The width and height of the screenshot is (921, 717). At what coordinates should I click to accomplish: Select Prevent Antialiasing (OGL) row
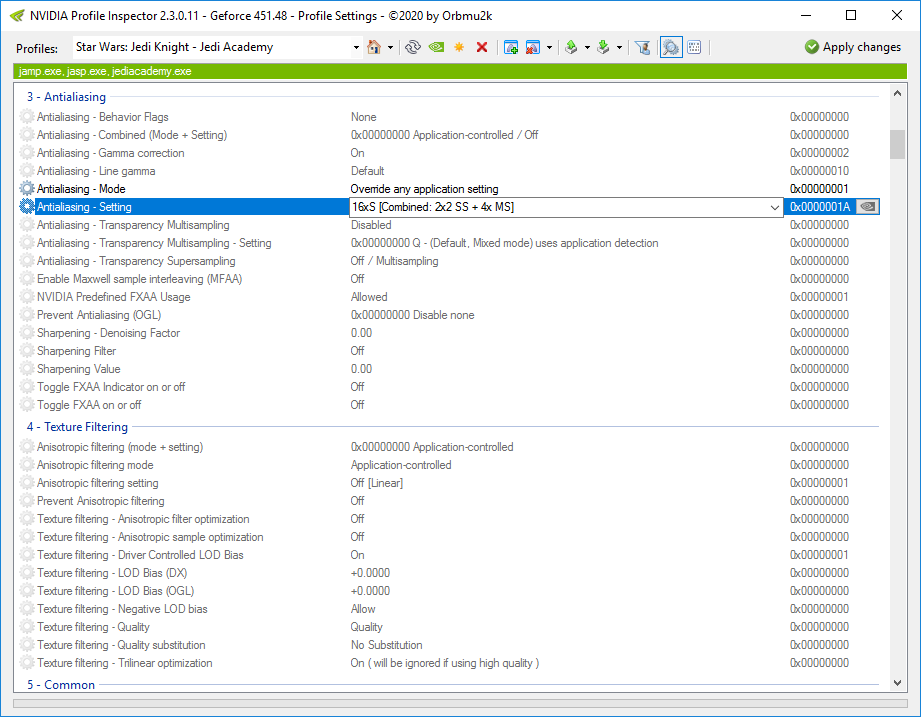point(449,315)
